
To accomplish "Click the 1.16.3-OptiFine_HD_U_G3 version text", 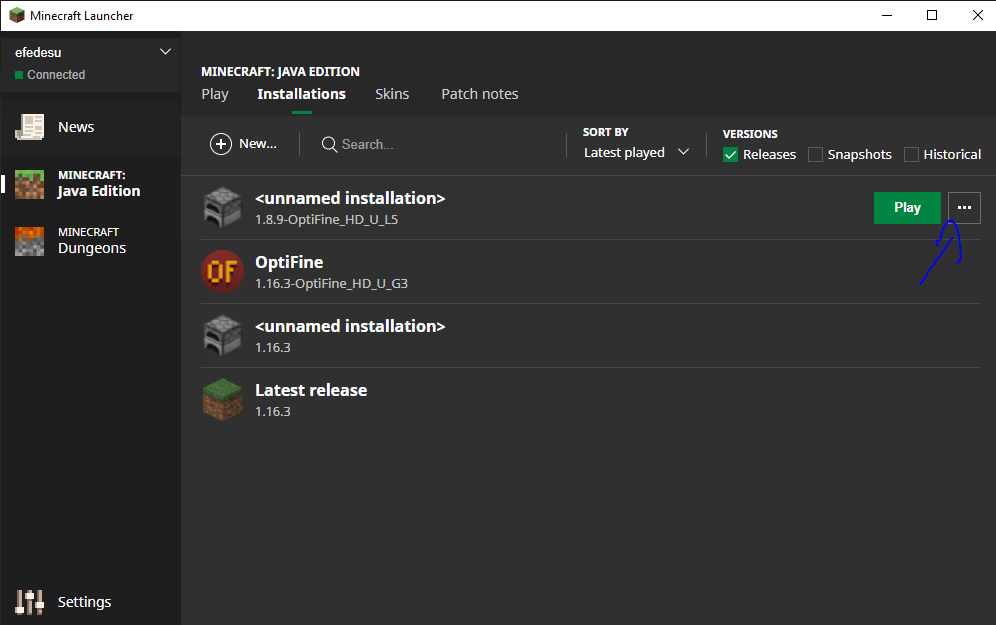I will pos(332,283).
